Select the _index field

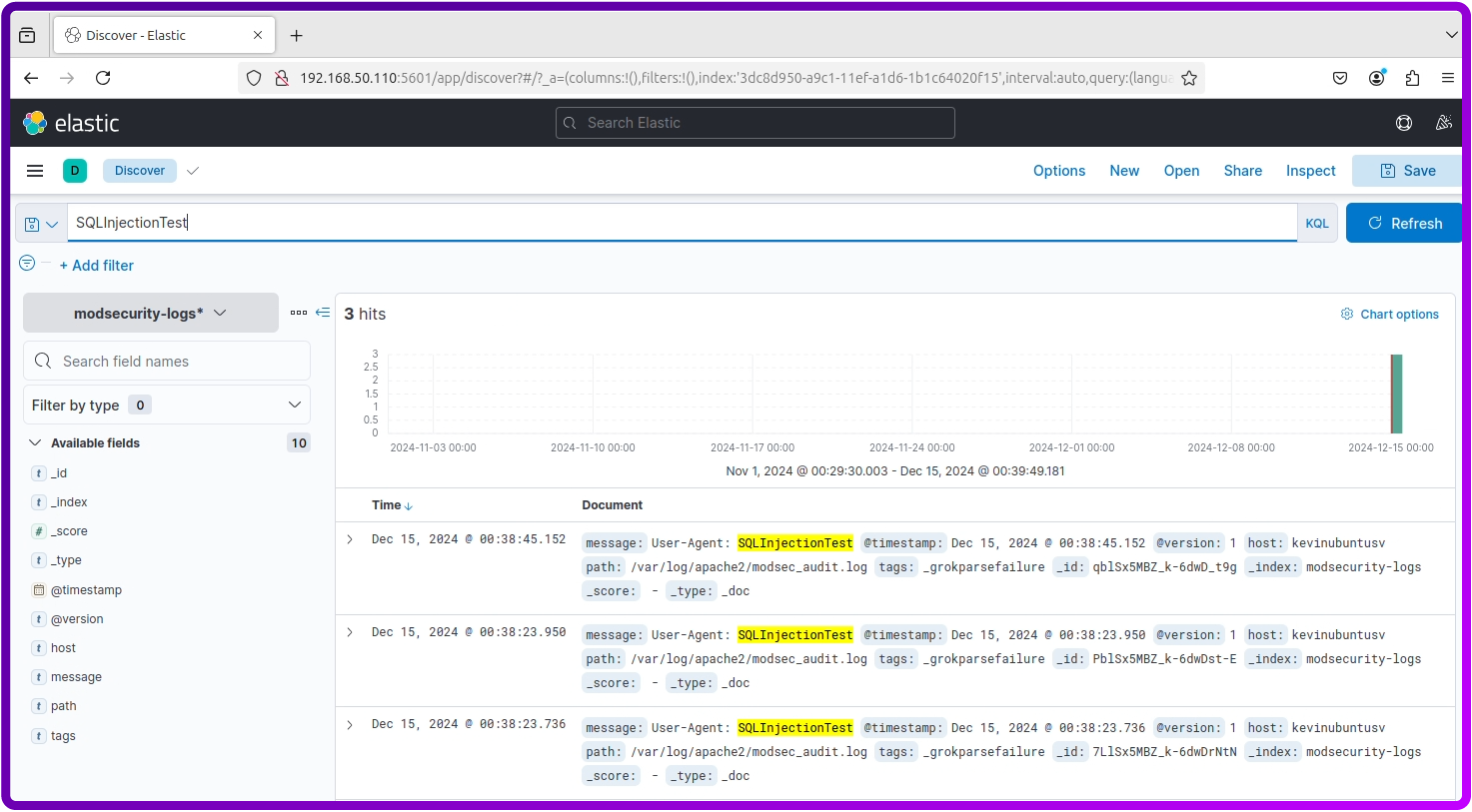[69, 502]
